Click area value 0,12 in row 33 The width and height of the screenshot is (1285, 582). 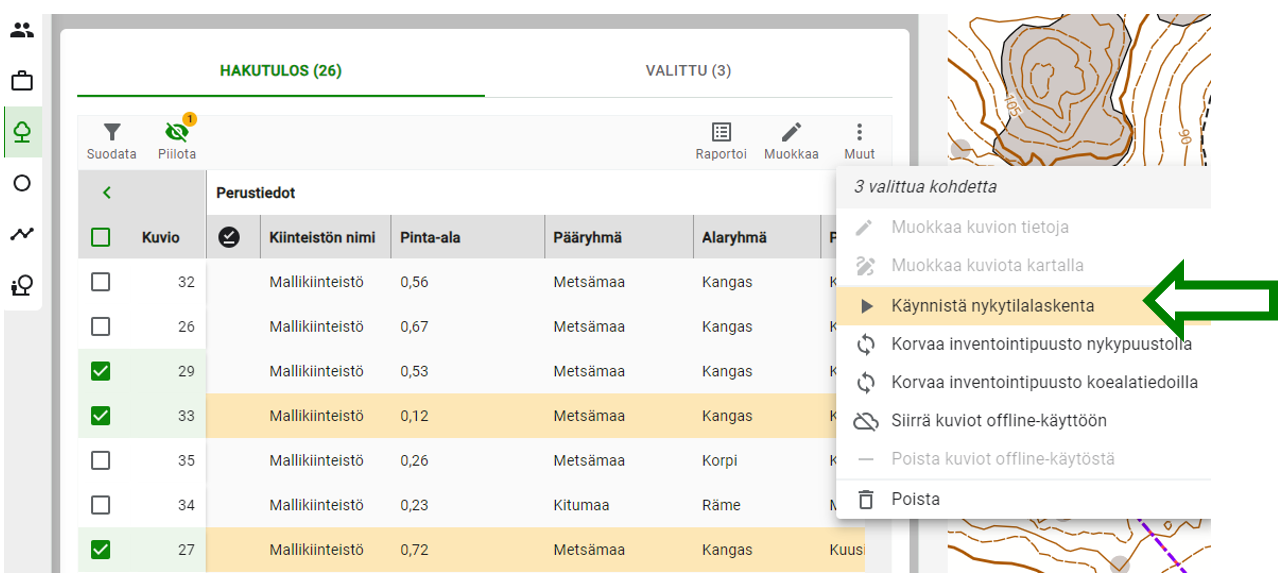coord(414,415)
